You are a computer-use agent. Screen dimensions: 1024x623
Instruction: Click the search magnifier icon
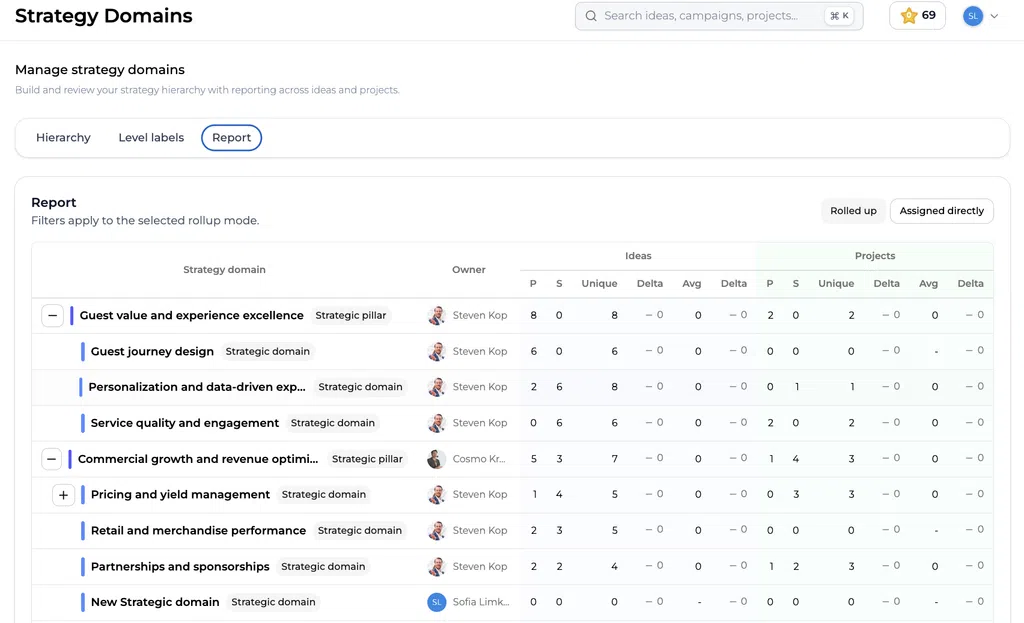(591, 16)
